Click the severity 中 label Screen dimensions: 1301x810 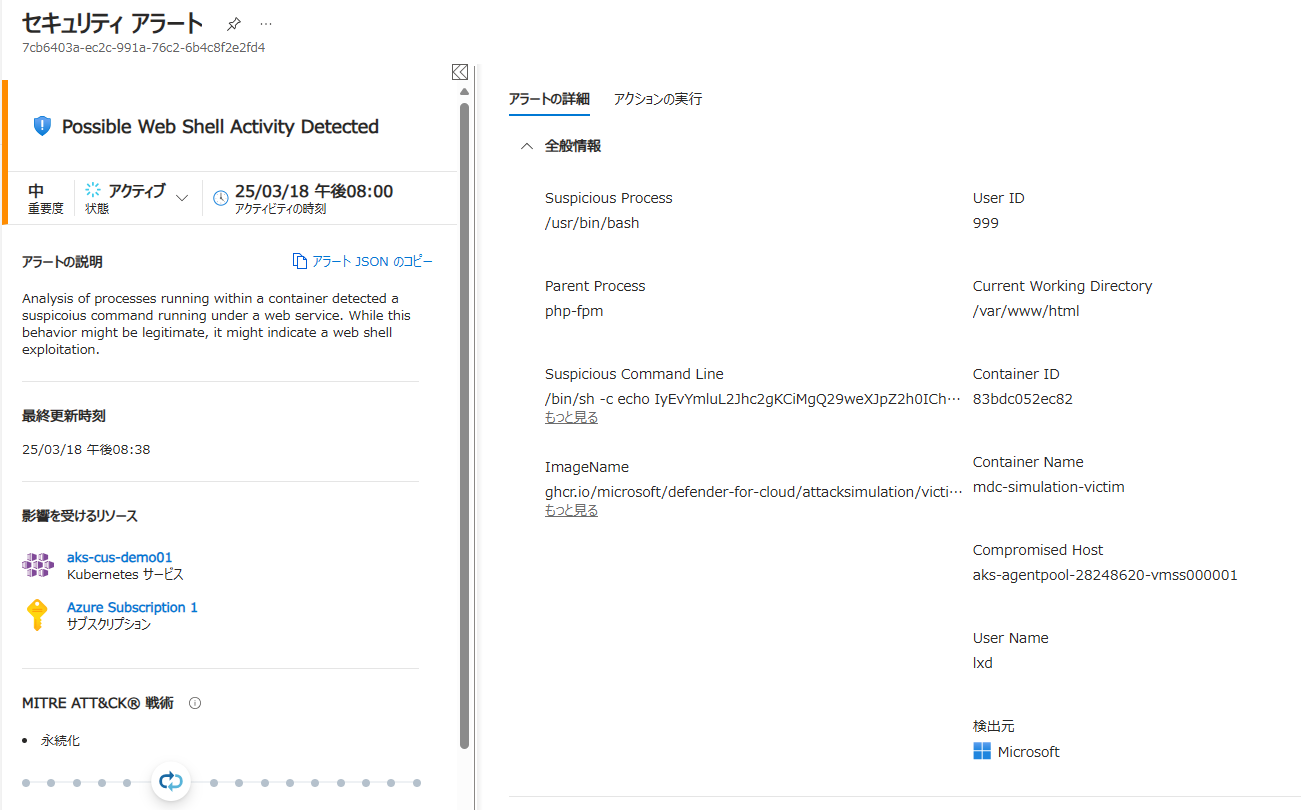click(36, 190)
